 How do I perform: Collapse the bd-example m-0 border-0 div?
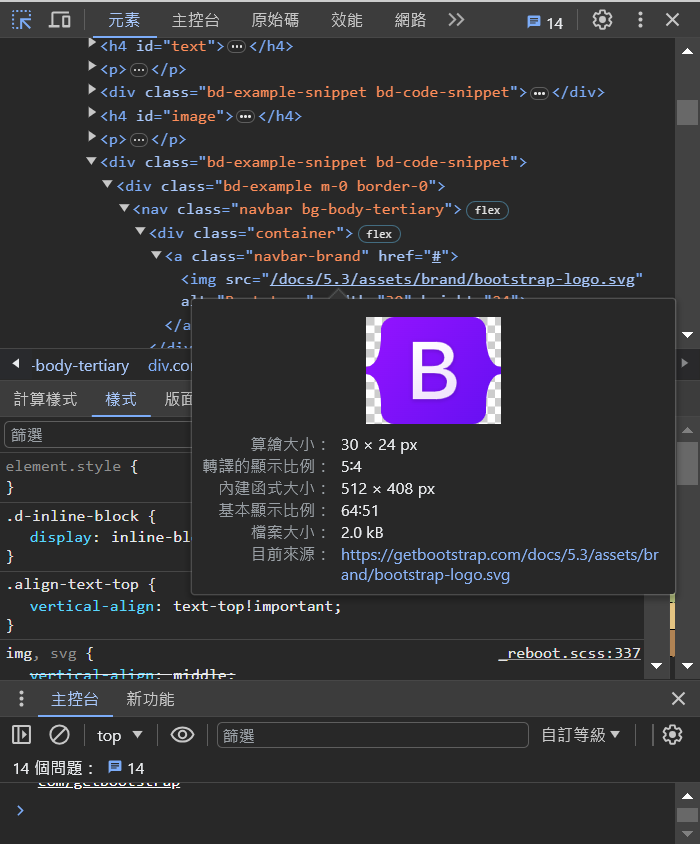[x=108, y=184]
